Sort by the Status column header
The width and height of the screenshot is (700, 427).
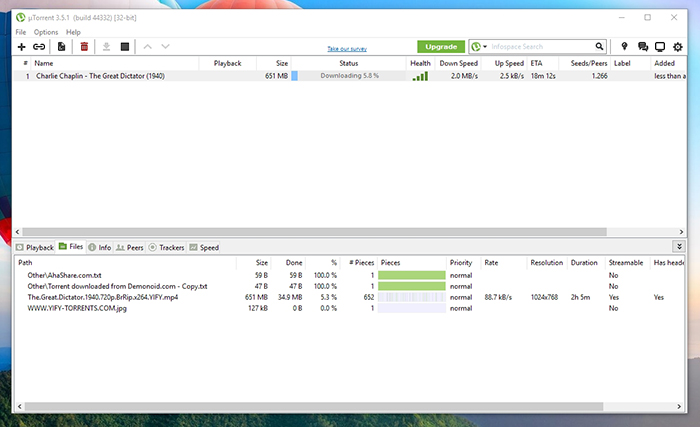(x=348, y=63)
